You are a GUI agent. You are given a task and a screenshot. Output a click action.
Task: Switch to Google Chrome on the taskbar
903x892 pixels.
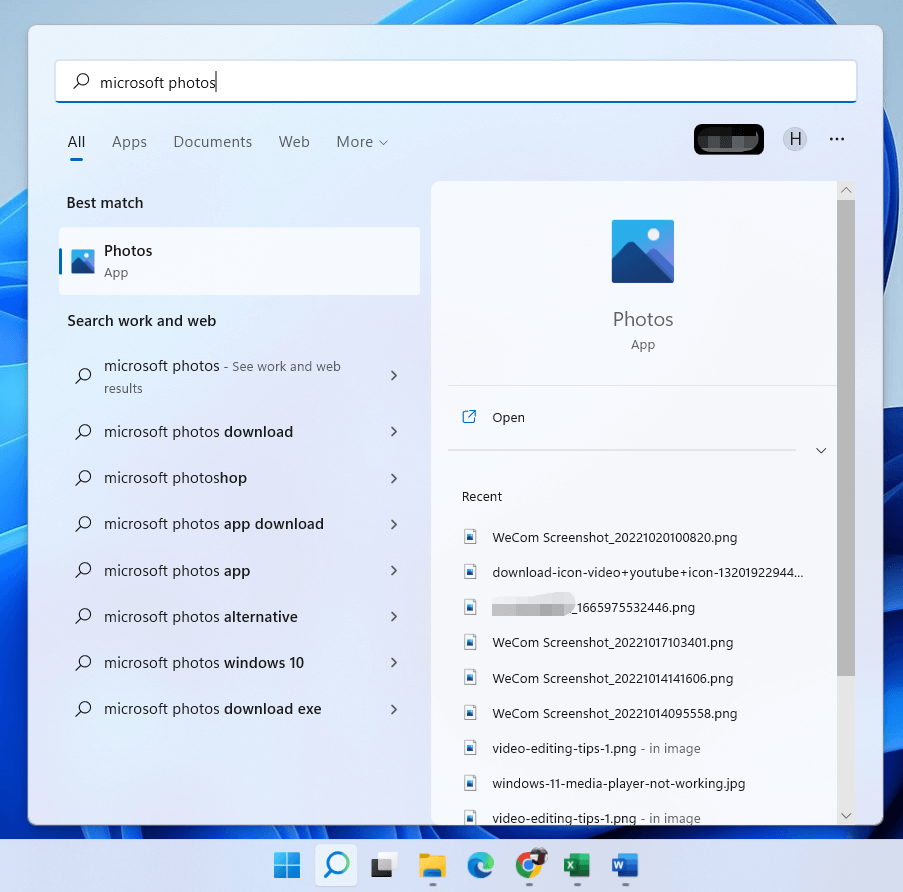click(x=530, y=864)
